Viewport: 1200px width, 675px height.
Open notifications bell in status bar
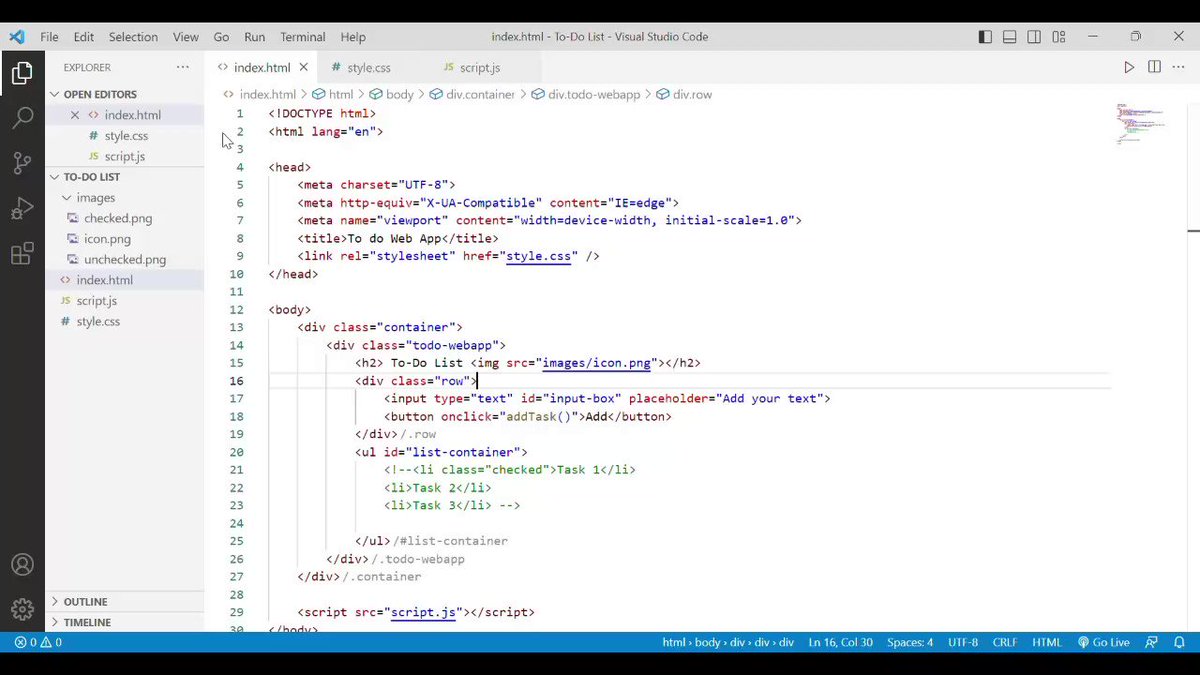[x=1180, y=642]
